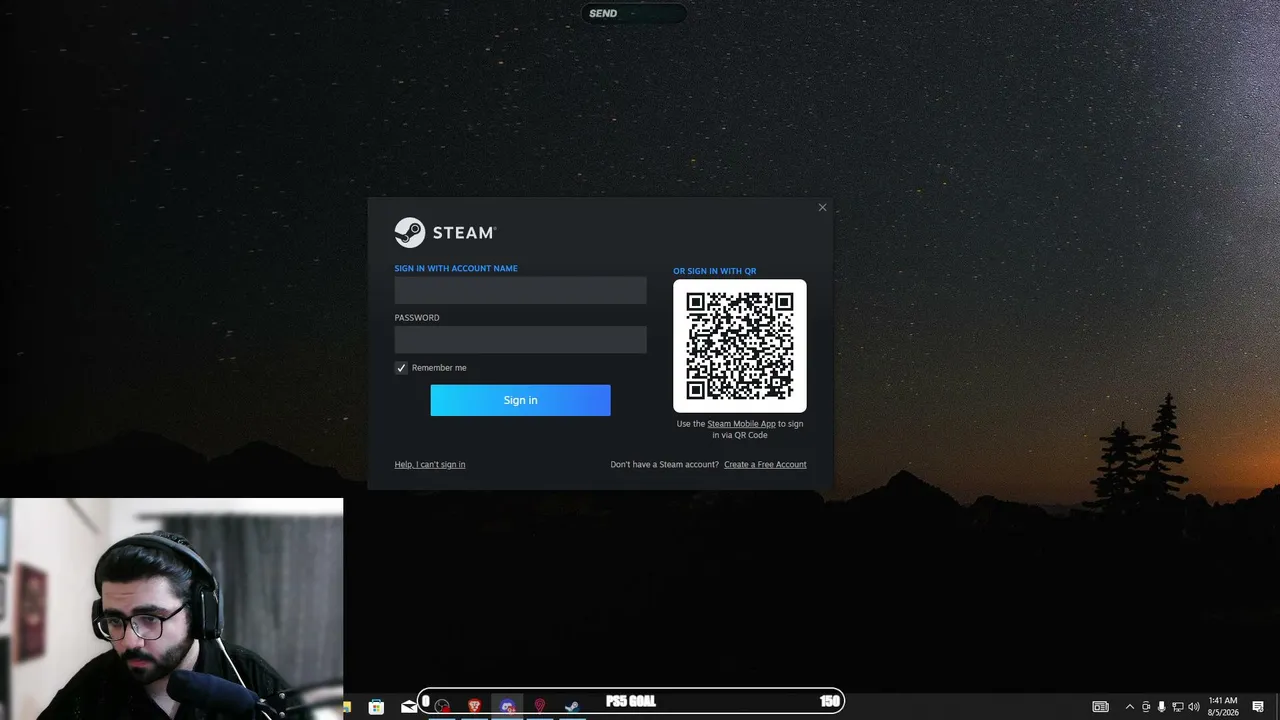Viewport: 1280px width, 720px height.
Task: Open the notification center icon
Action: coord(1258,707)
